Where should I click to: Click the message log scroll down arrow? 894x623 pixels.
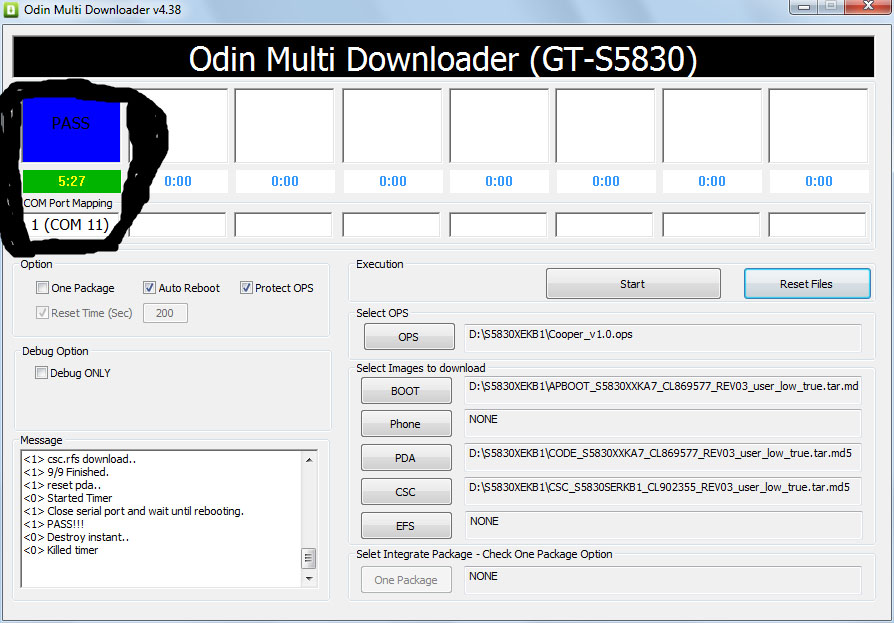pos(308,579)
